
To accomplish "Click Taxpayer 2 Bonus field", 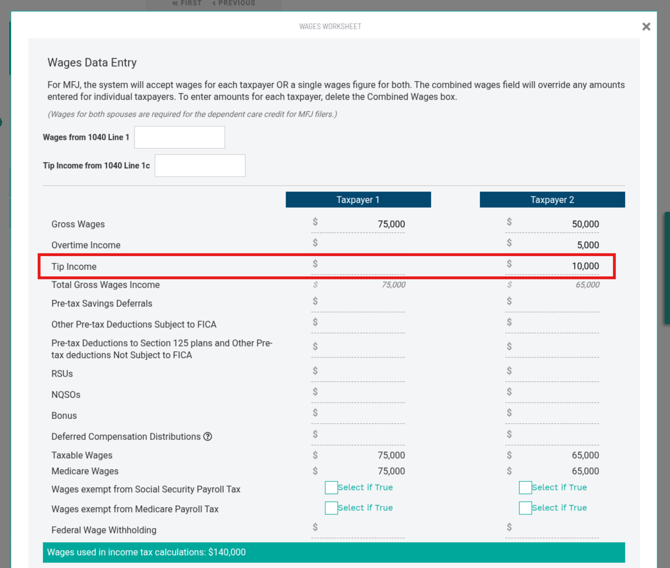I will tap(552, 415).
